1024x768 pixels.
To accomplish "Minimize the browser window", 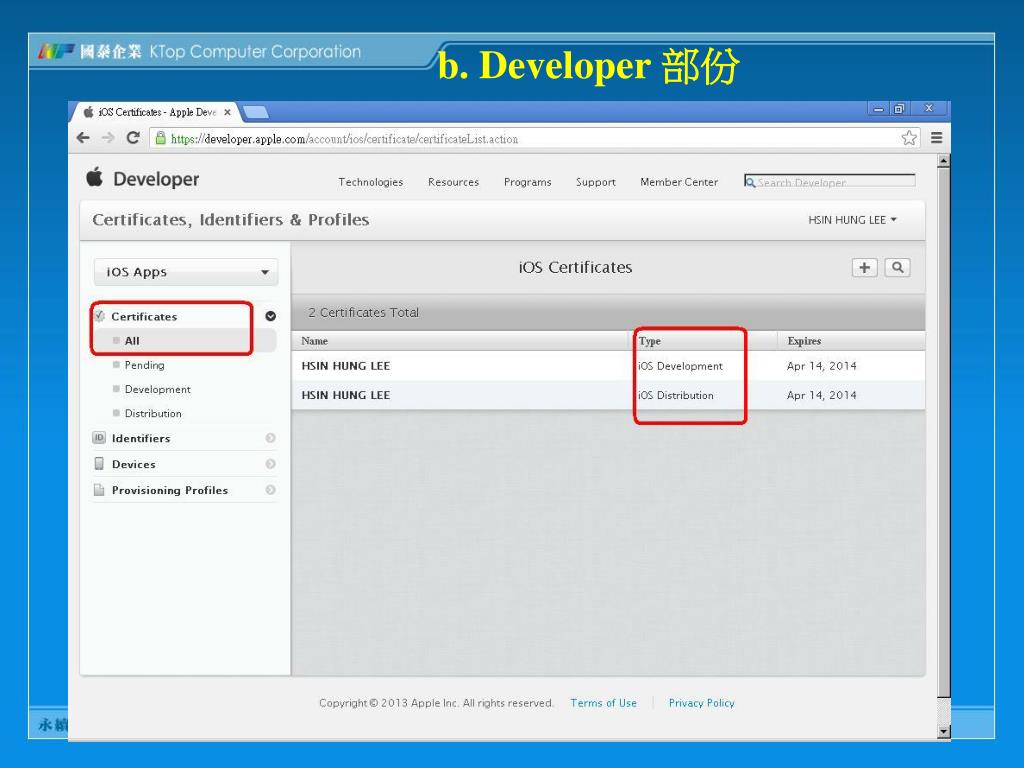I will click(x=879, y=109).
